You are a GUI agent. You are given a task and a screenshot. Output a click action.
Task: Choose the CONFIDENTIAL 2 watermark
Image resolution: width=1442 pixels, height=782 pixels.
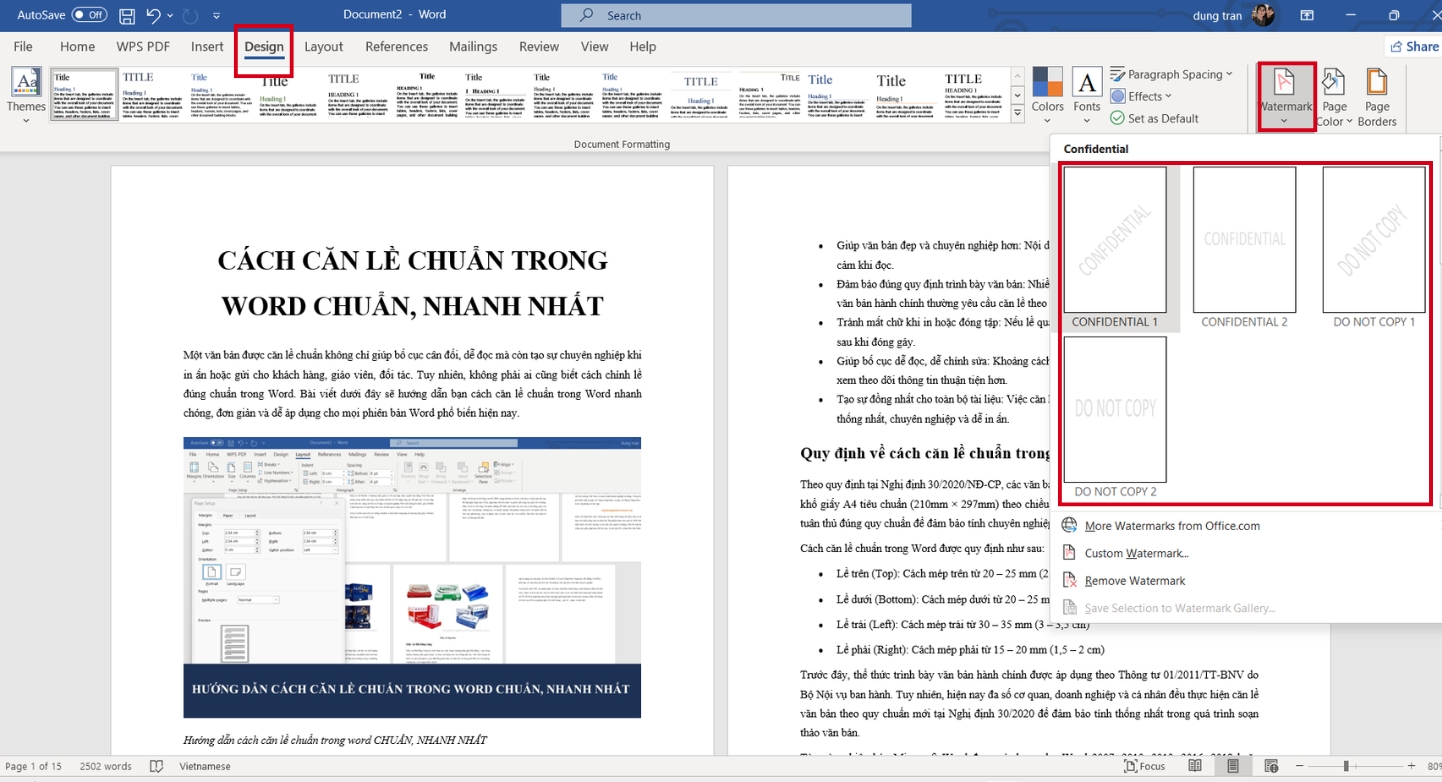click(x=1244, y=248)
